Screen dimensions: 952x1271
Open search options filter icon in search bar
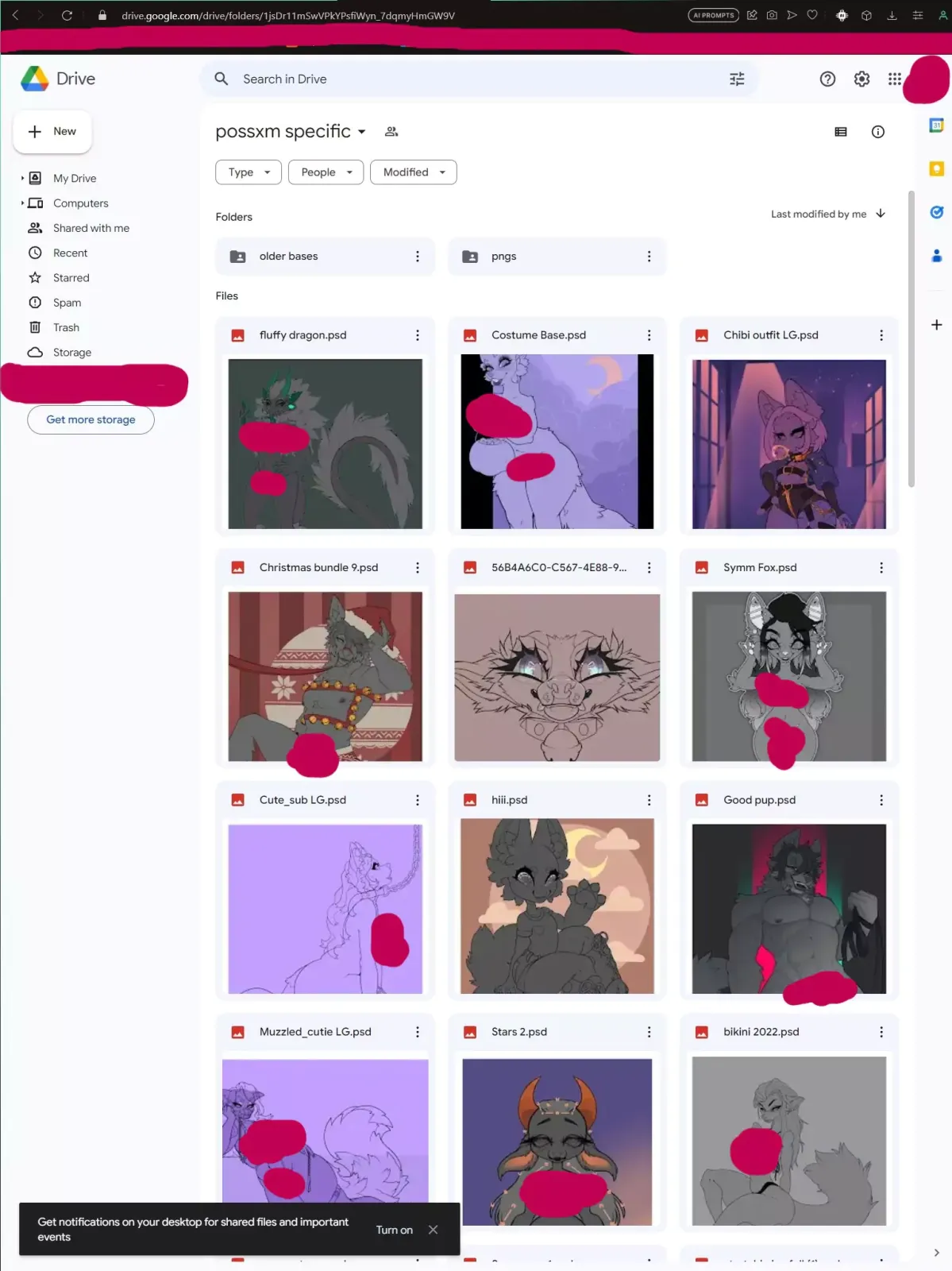tap(737, 79)
